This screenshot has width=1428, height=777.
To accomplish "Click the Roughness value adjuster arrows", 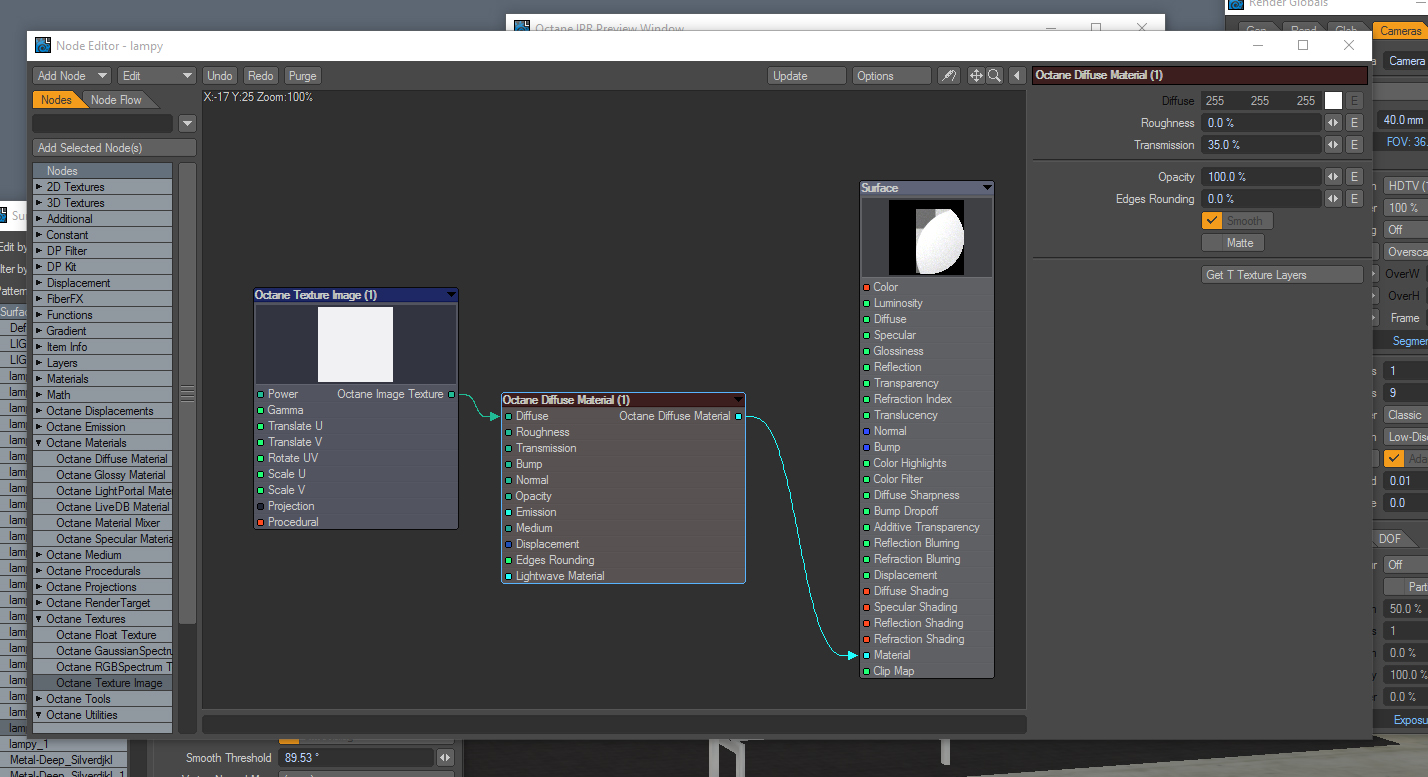I will coord(1333,123).
